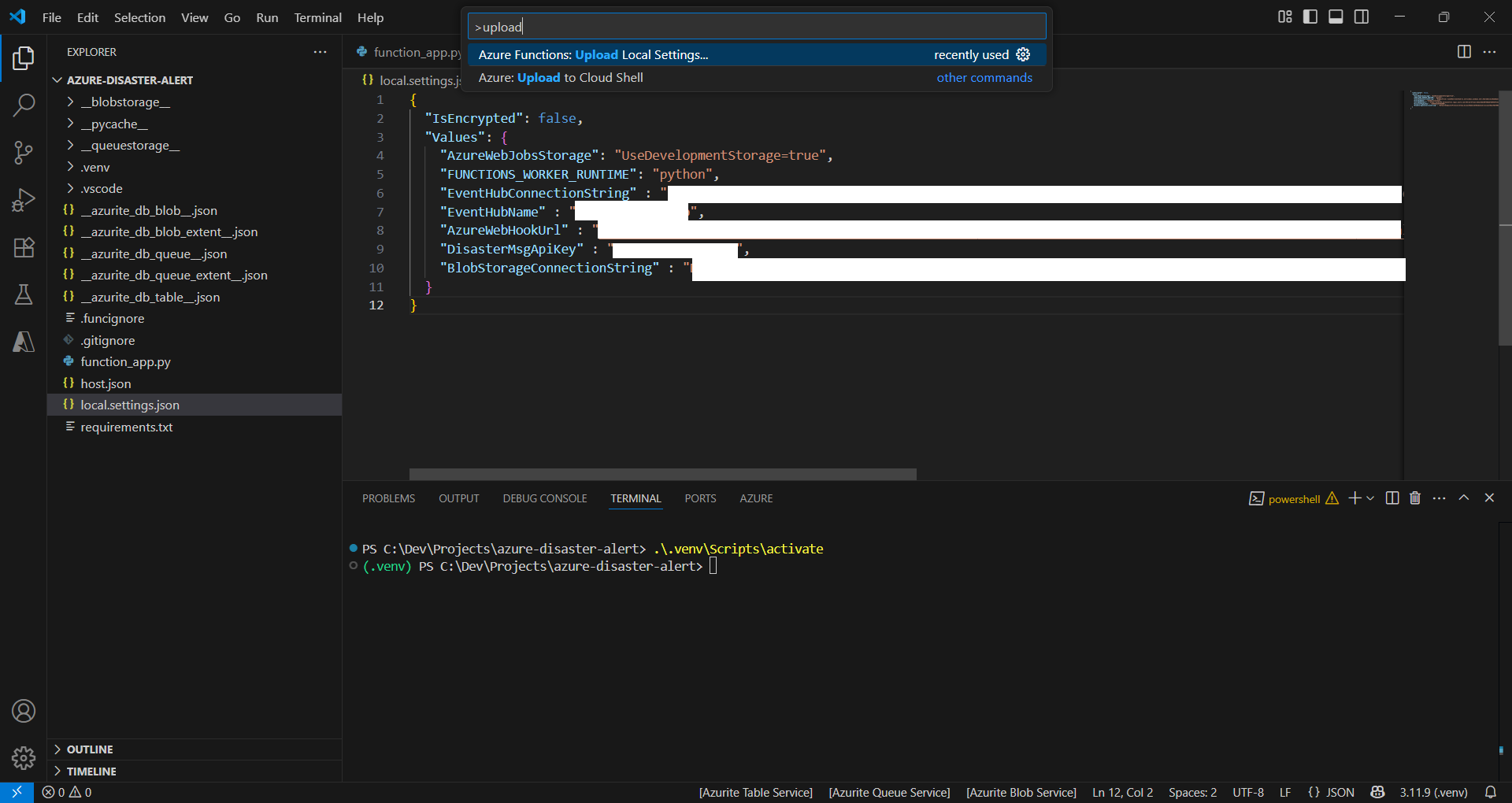Split the editor right
Viewport: 1512px width, 803px height.
pos(1464,52)
